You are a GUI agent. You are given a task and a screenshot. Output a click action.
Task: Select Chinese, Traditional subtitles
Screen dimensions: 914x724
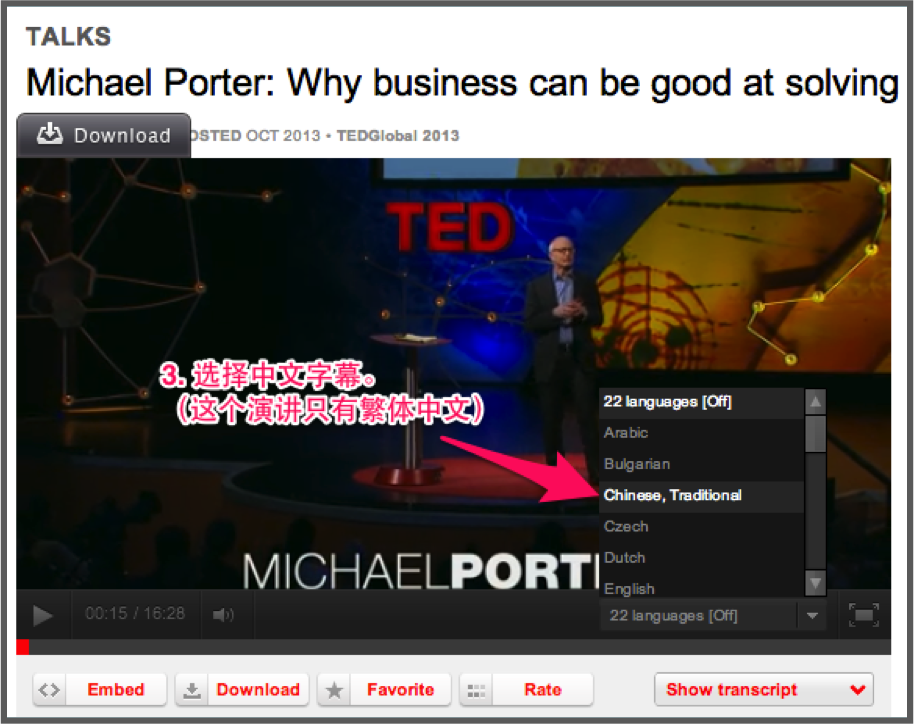[x=701, y=495]
